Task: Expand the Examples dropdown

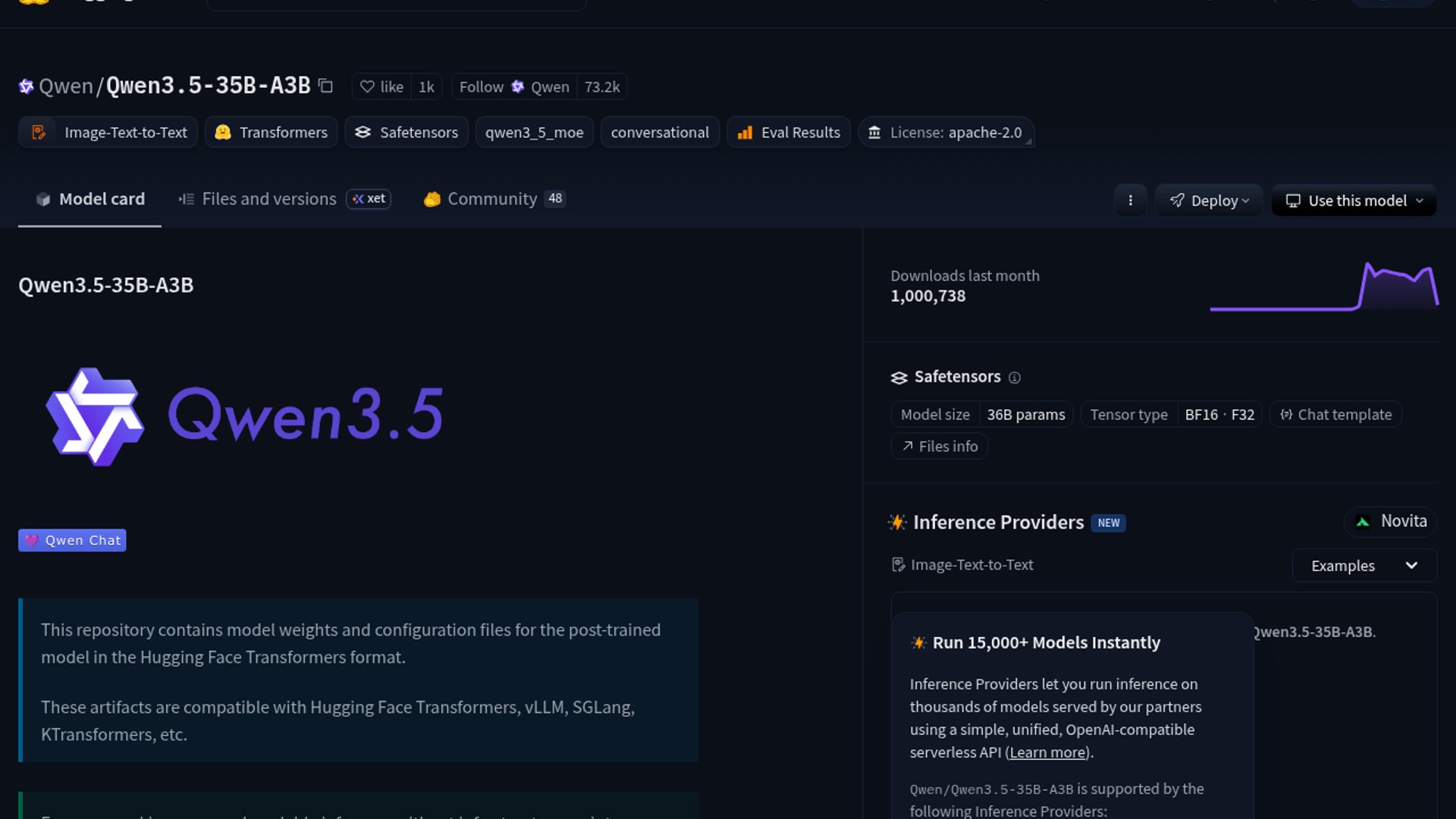Action: pyautogui.click(x=1363, y=566)
